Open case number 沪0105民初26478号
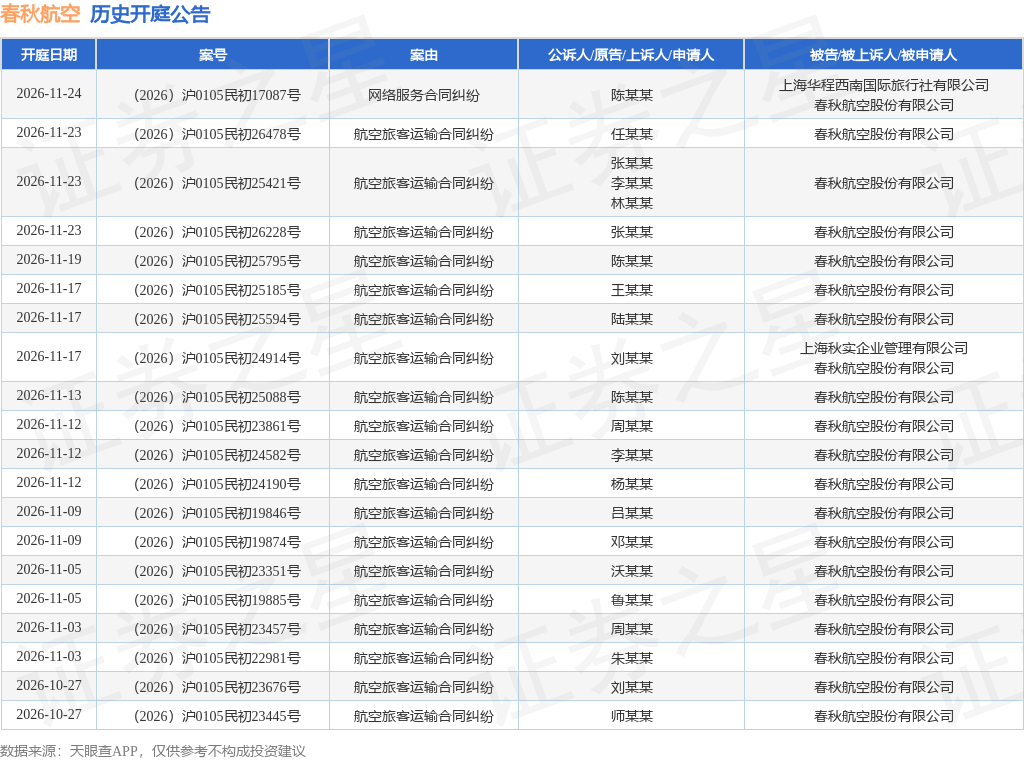 217,135
